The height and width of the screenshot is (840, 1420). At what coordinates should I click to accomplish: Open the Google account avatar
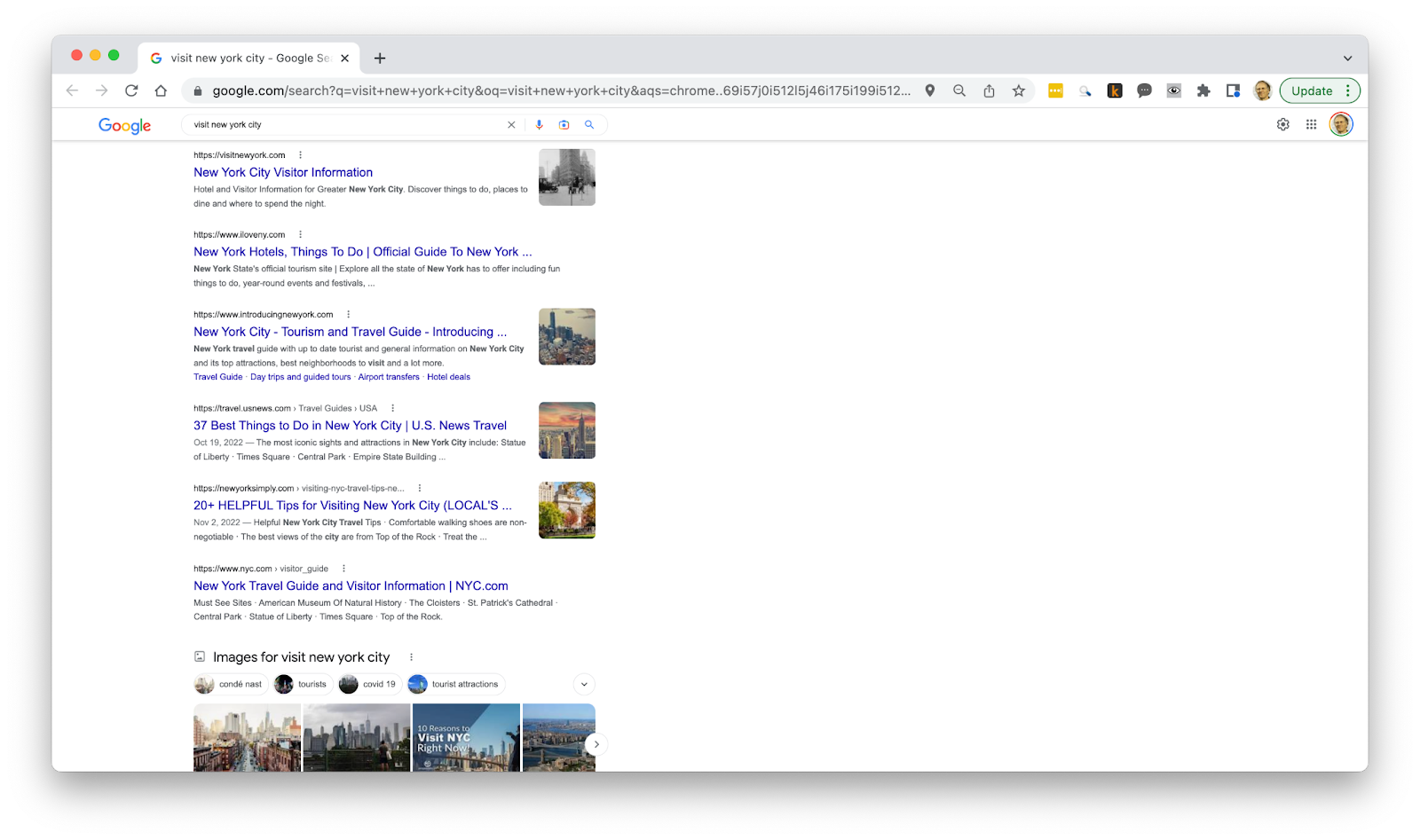(x=1341, y=124)
